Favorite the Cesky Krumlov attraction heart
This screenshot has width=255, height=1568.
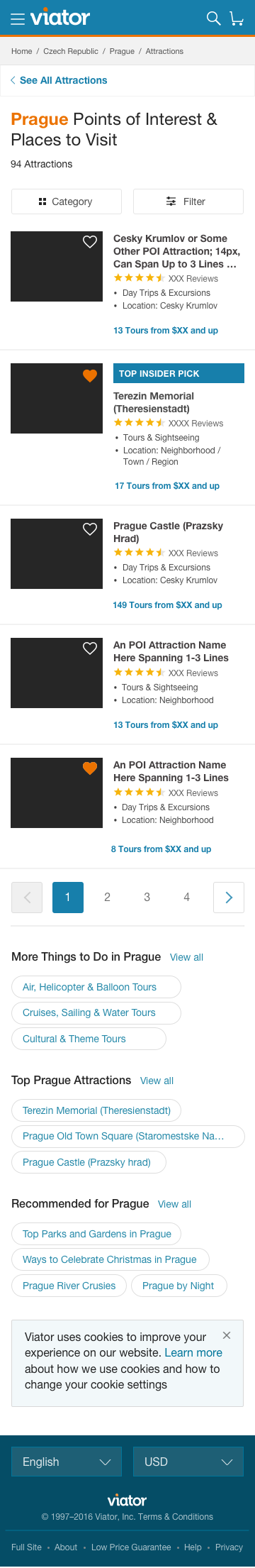90,242
